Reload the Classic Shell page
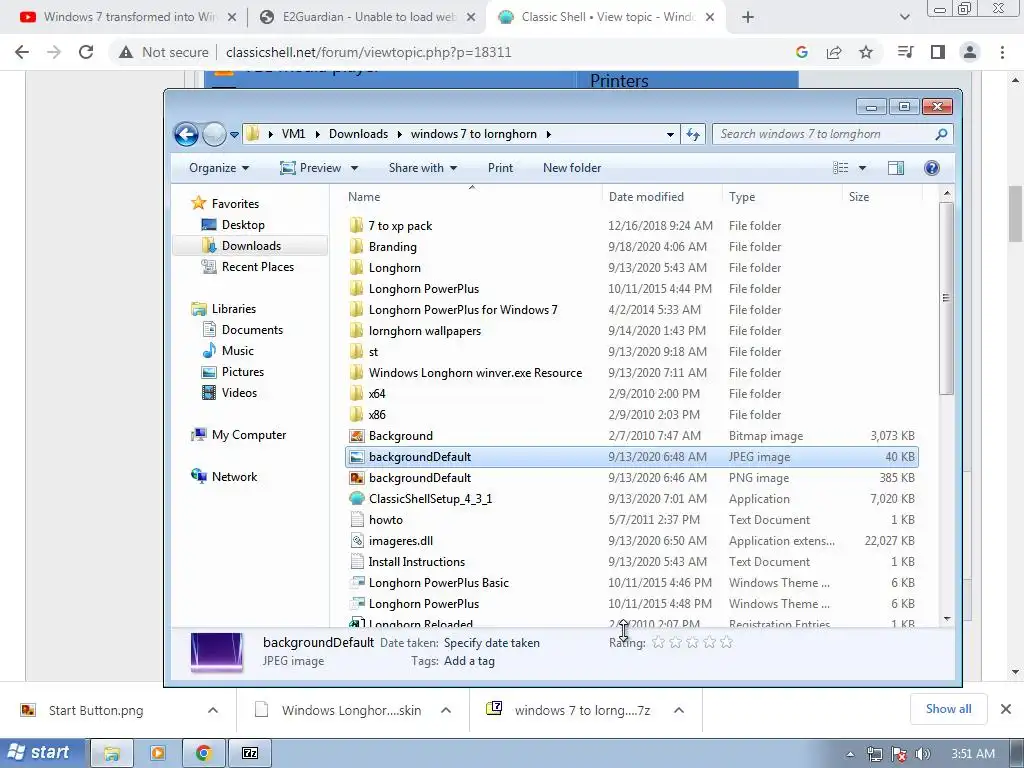The width and height of the screenshot is (1024, 768). pos(86,52)
